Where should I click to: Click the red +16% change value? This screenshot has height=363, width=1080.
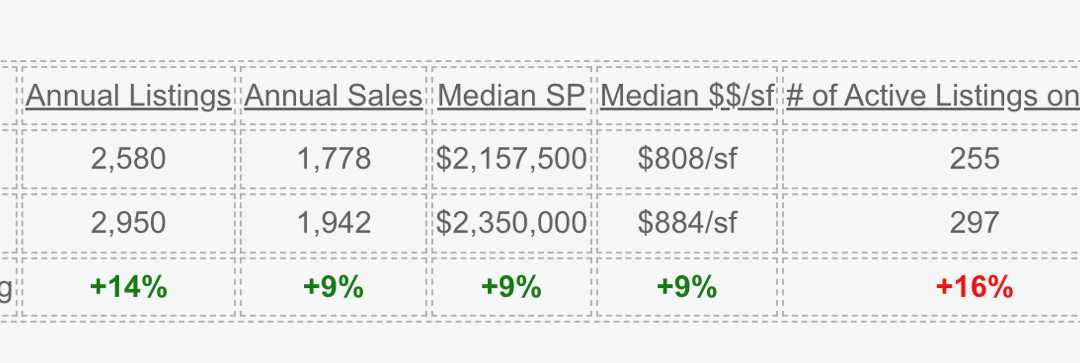point(974,287)
